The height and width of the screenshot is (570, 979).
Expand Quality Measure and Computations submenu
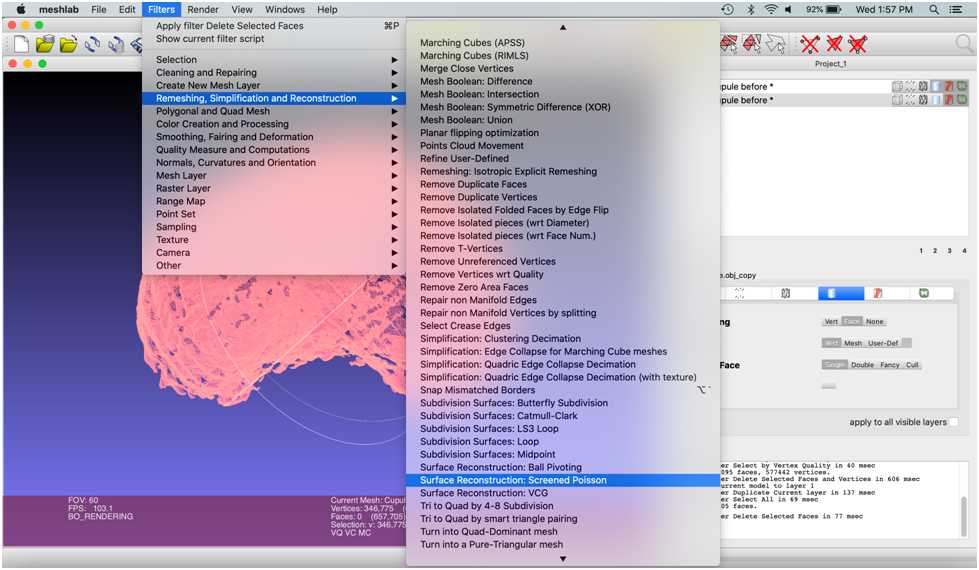pos(274,149)
